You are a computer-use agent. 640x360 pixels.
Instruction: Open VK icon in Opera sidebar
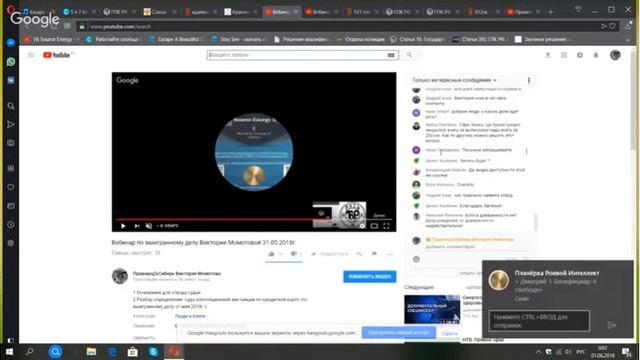[11, 80]
